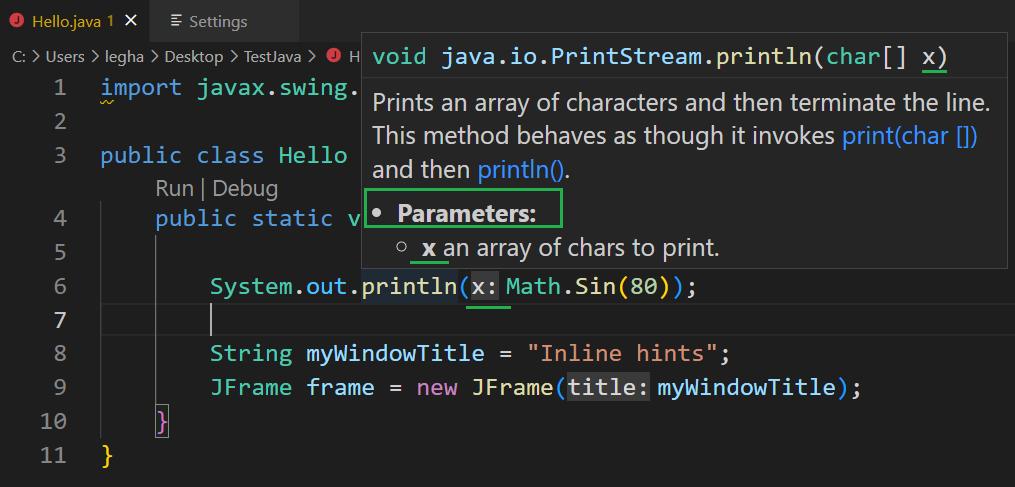Select the Desktop breadcrumb segment

tap(194, 57)
